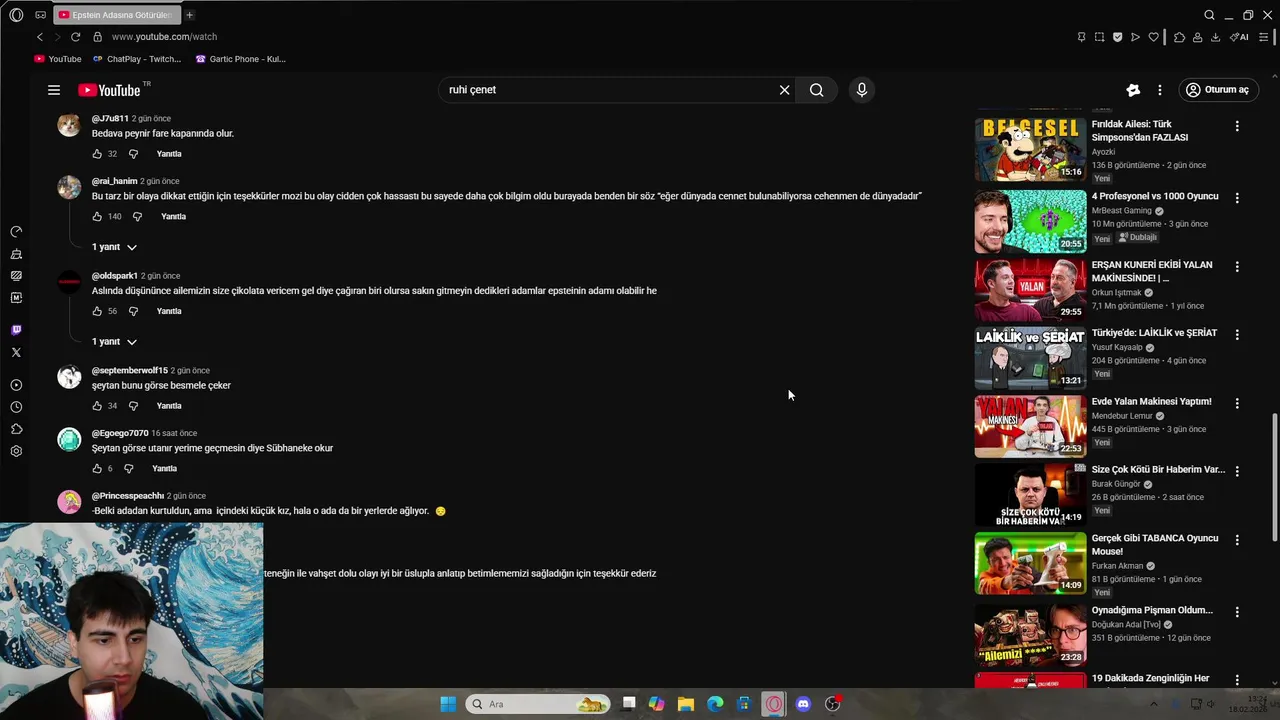Reload the page with the refresh icon

(75, 37)
